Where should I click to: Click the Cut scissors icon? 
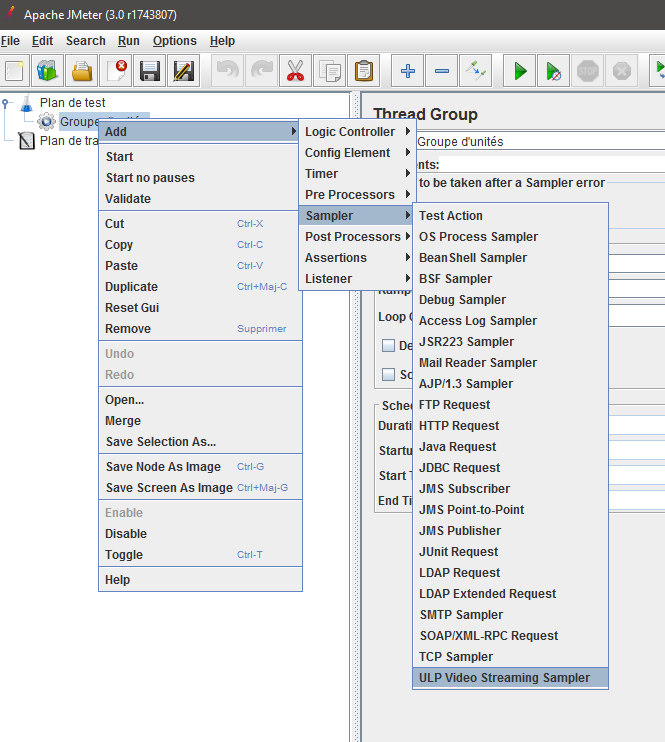coord(295,71)
